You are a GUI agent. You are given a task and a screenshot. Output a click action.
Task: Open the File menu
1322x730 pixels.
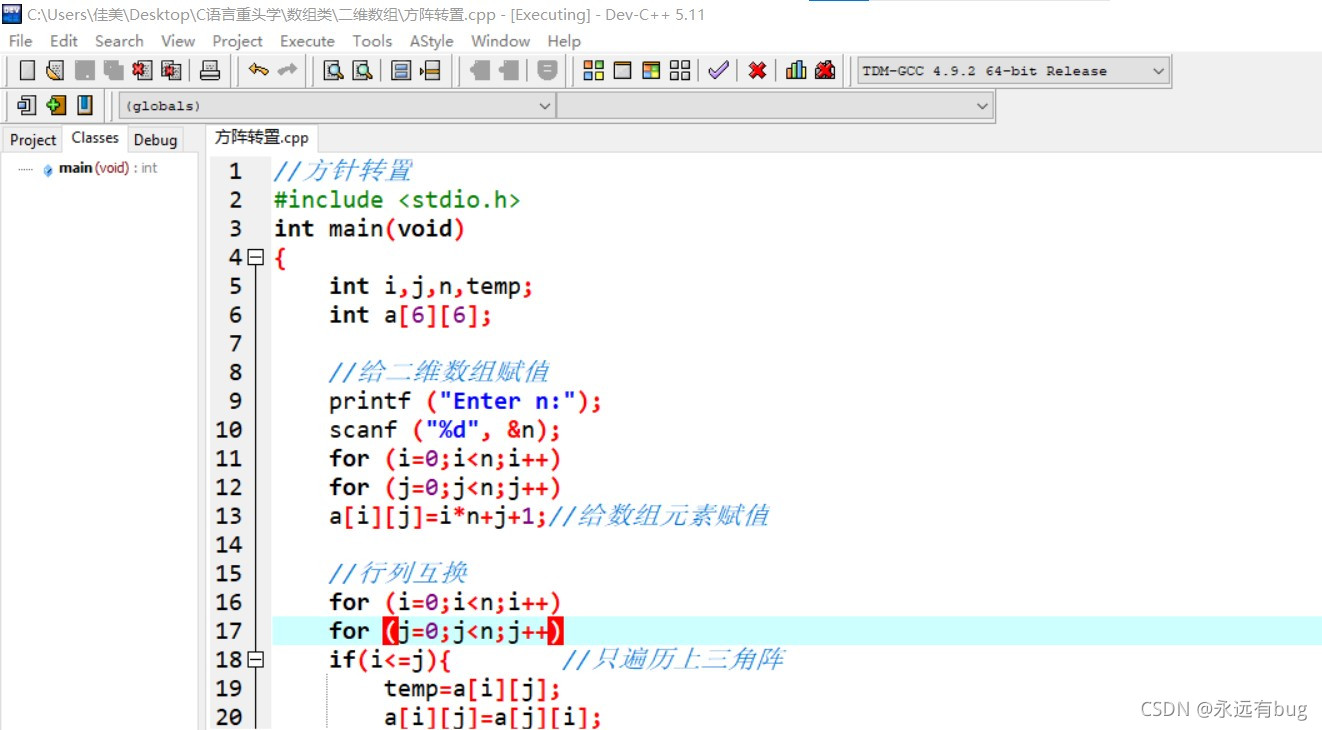point(20,41)
